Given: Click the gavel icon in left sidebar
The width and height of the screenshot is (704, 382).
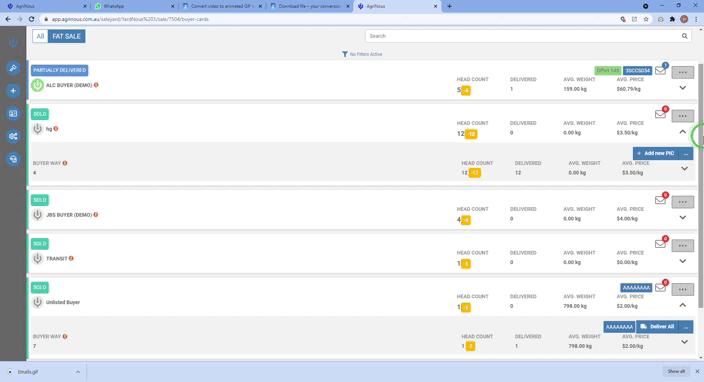Looking at the screenshot, I should click(13, 68).
